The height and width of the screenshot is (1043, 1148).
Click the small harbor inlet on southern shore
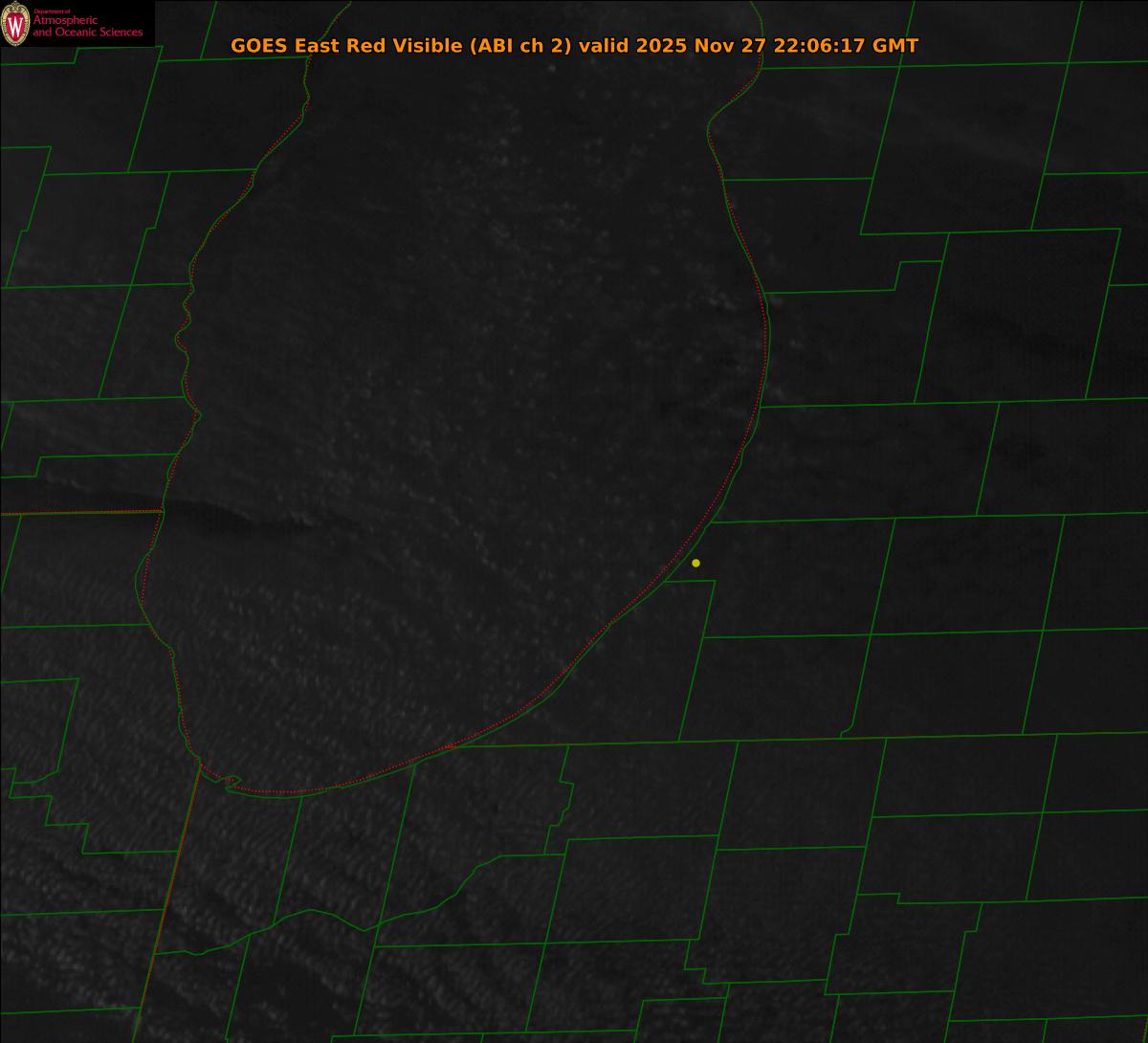point(230,782)
